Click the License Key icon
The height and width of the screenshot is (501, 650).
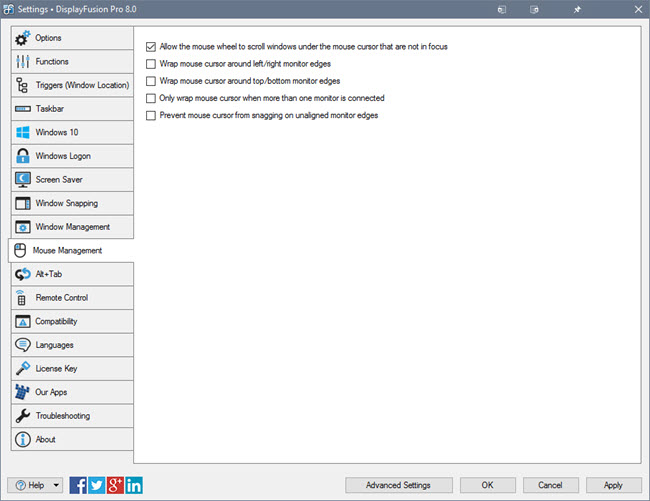pos(23,368)
